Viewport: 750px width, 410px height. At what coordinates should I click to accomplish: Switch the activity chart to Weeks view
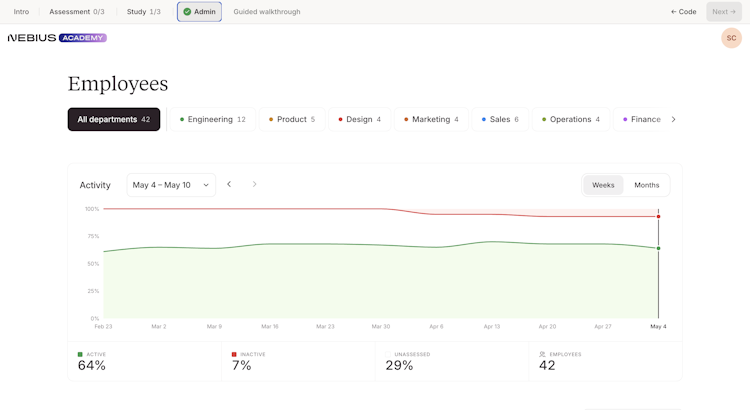[x=603, y=185]
